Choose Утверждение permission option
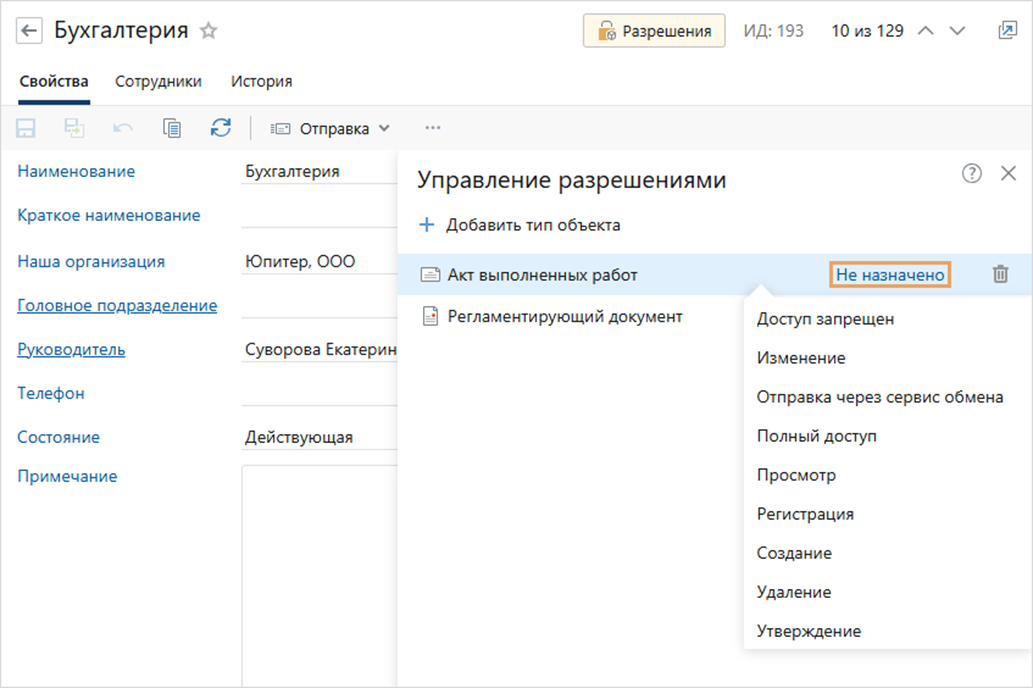The width and height of the screenshot is (1033, 688). click(x=808, y=631)
